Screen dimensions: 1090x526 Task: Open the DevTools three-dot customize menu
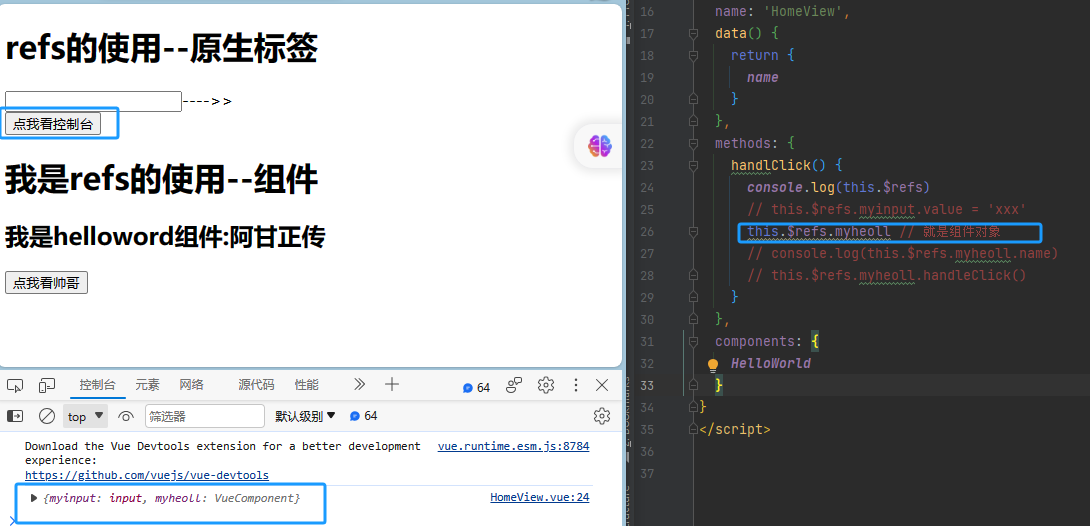click(576, 385)
